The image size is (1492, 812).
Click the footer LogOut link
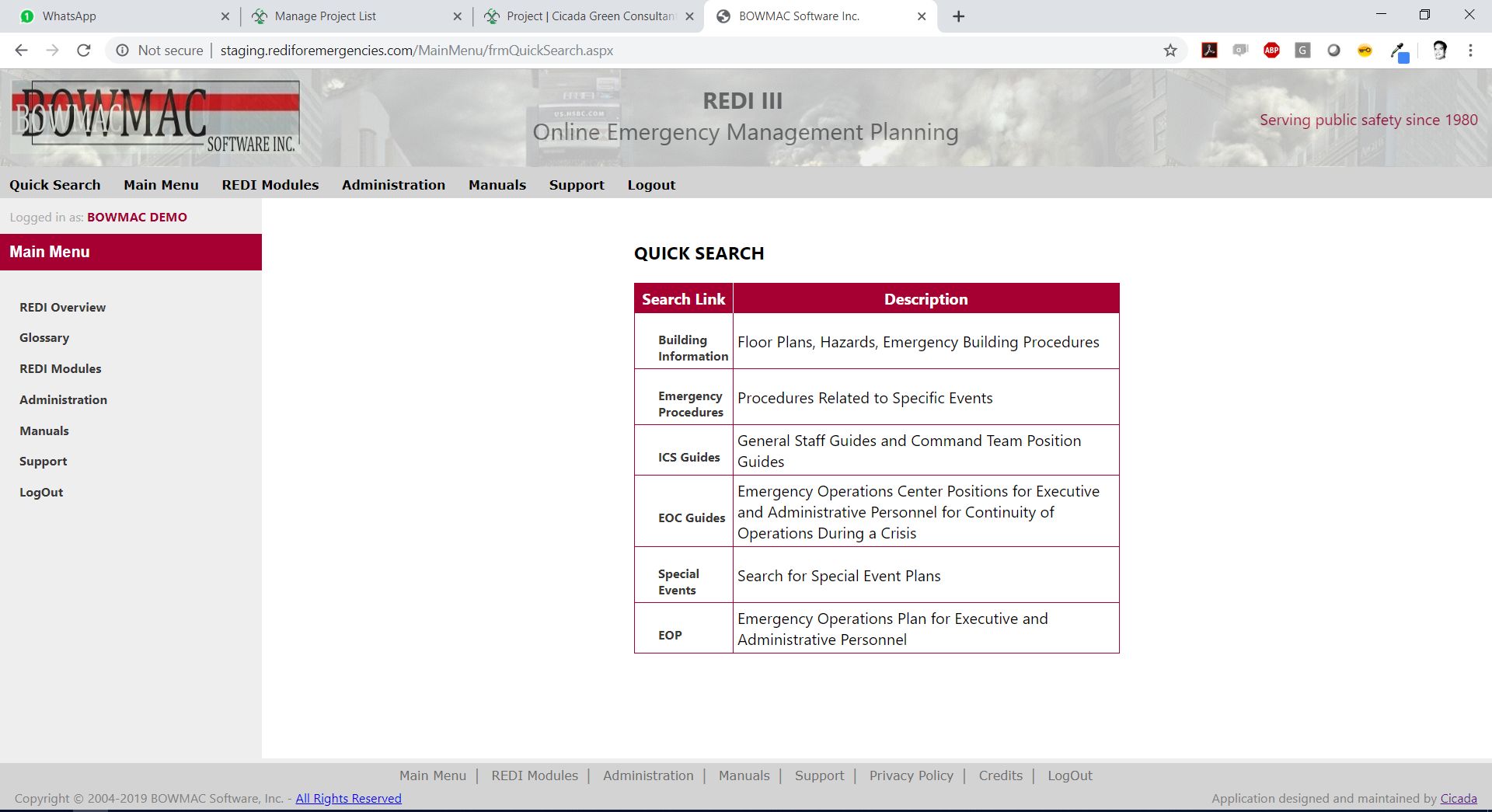click(1069, 775)
